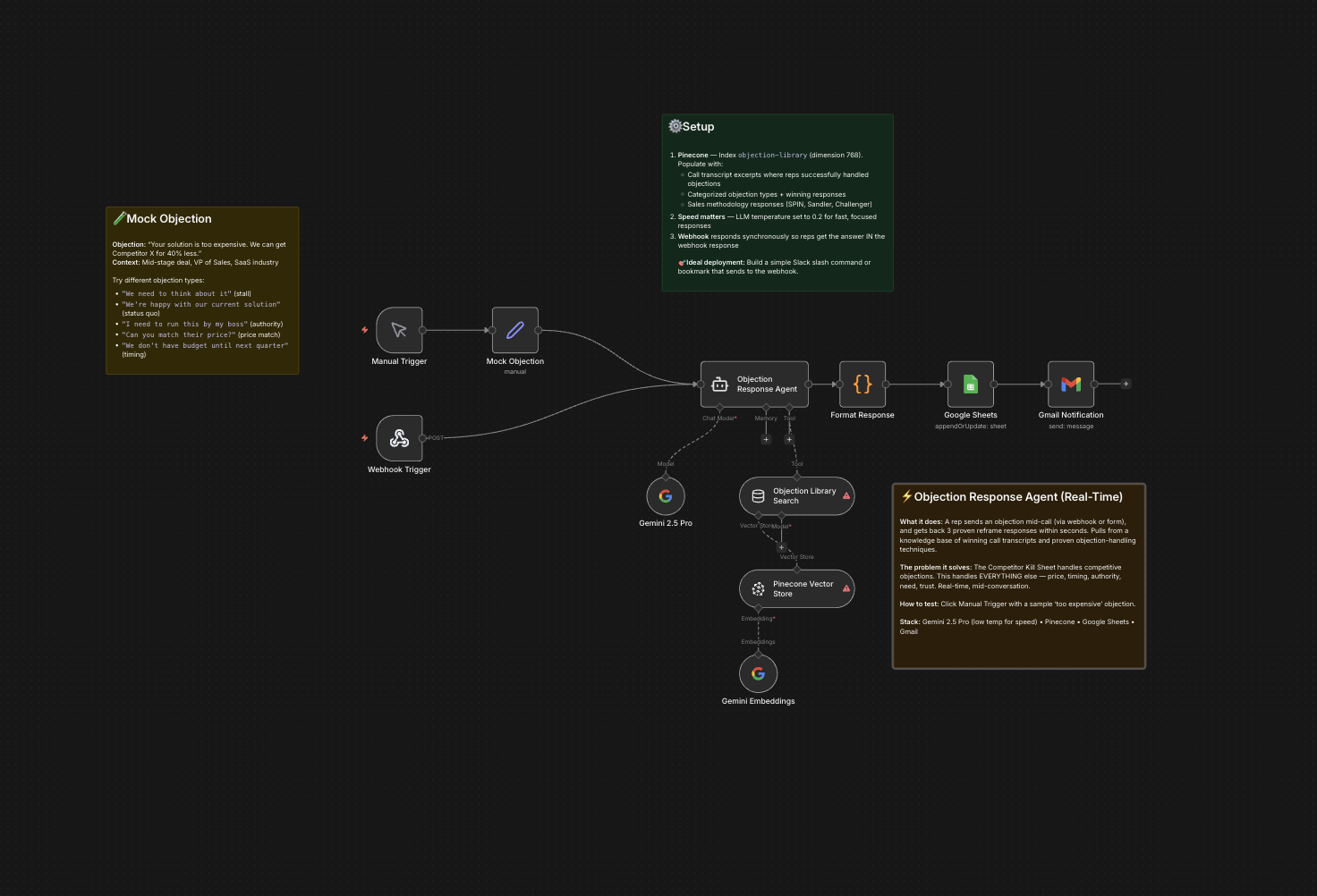Click the Gemini 2.5 Pro model icon
1317x896 pixels.
click(666, 495)
